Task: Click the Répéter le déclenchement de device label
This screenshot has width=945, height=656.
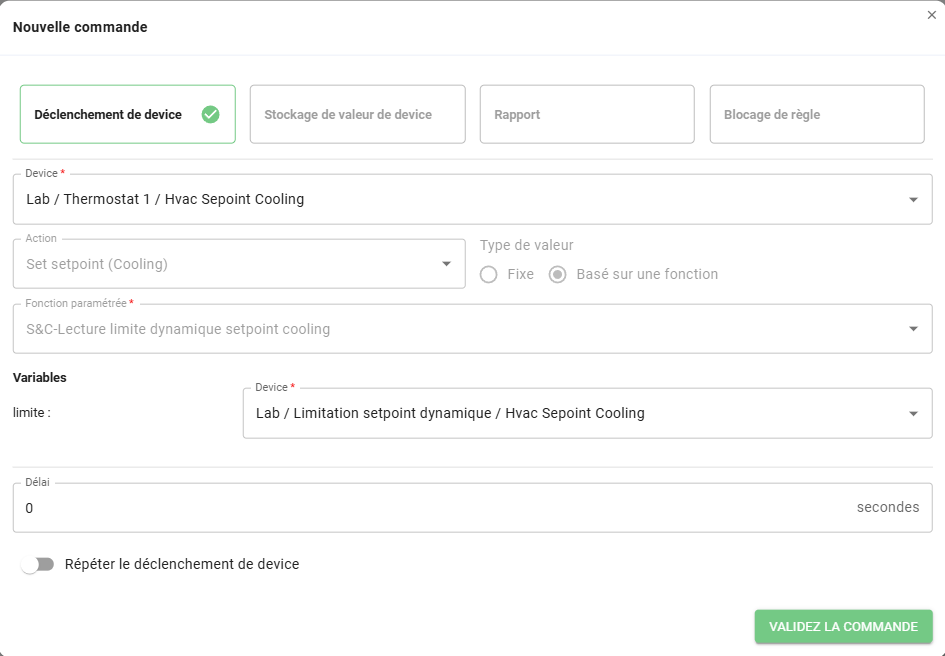Action: tap(182, 564)
